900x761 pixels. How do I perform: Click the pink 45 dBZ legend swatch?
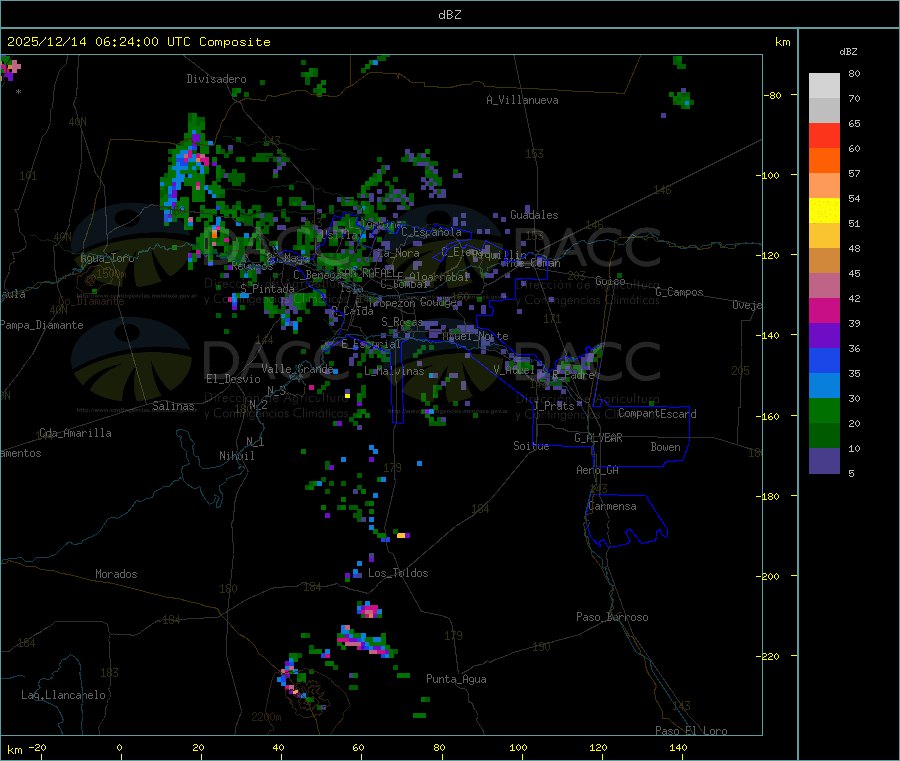click(x=824, y=286)
